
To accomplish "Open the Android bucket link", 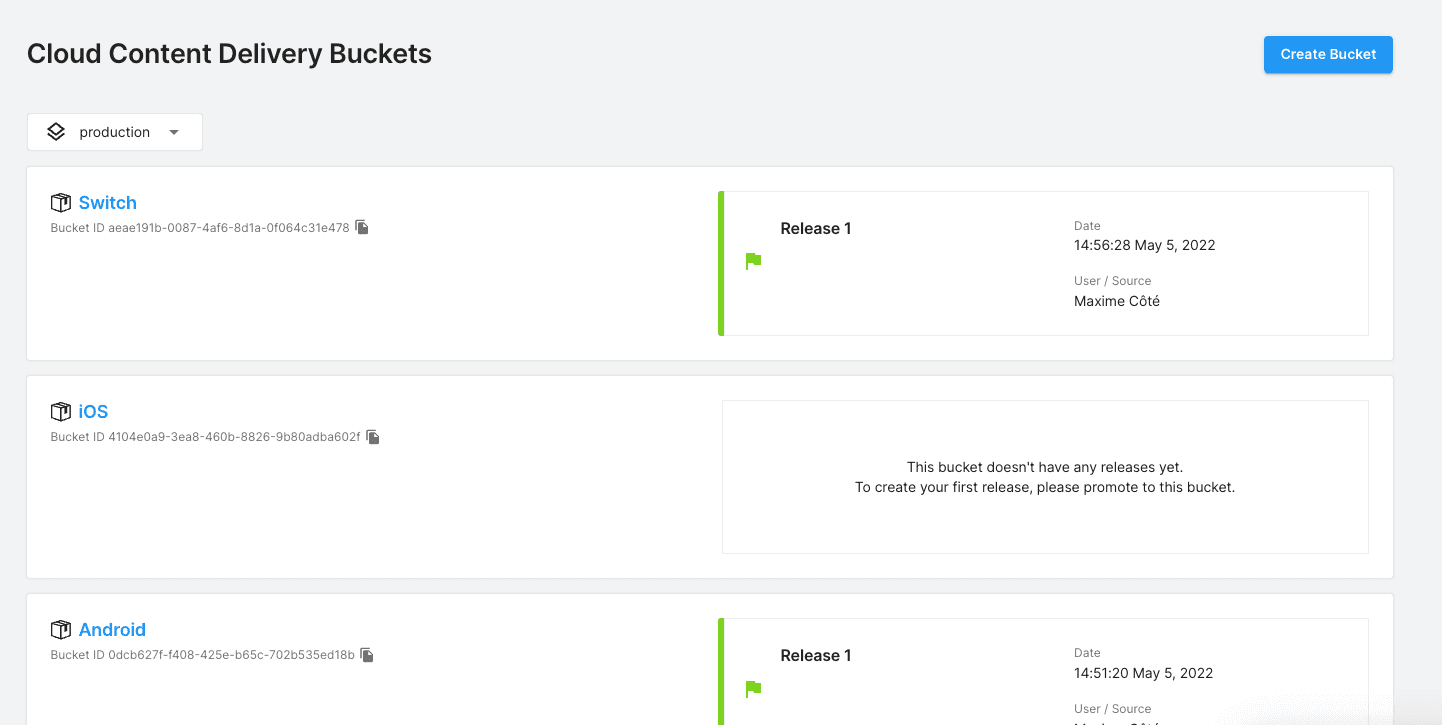I will coord(112,630).
